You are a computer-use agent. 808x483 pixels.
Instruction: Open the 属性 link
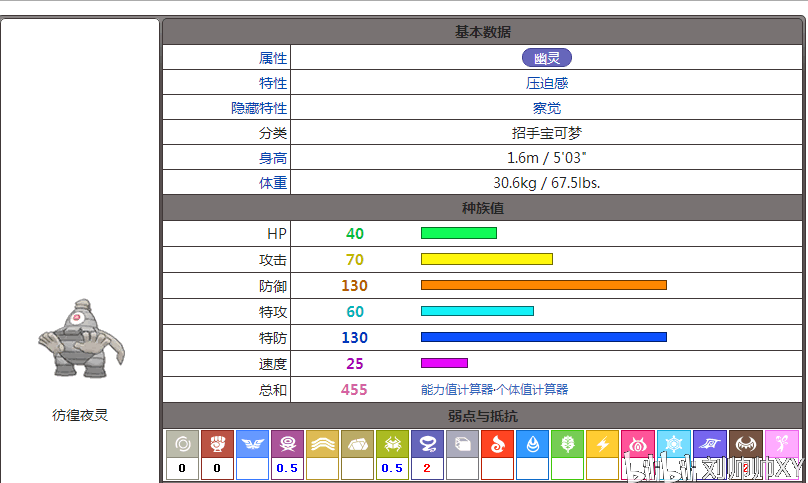click(x=273, y=58)
